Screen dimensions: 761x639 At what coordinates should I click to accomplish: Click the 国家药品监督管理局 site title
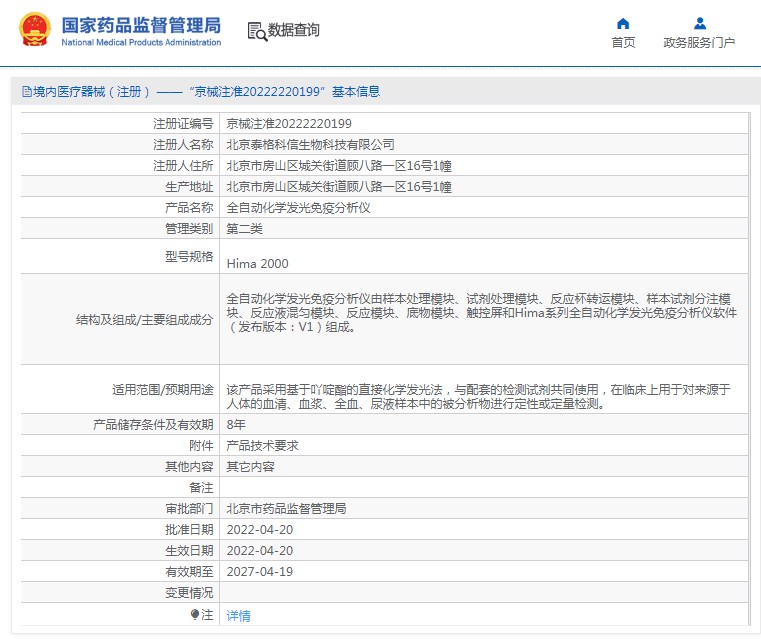(141, 25)
